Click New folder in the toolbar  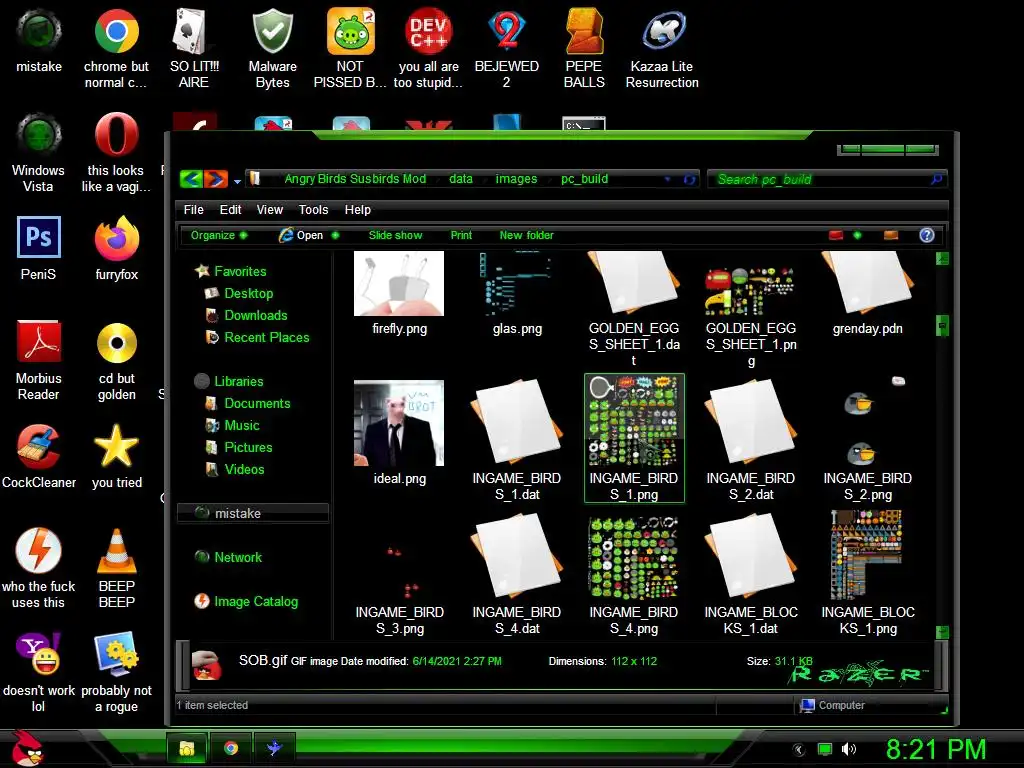pyautogui.click(x=526, y=235)
